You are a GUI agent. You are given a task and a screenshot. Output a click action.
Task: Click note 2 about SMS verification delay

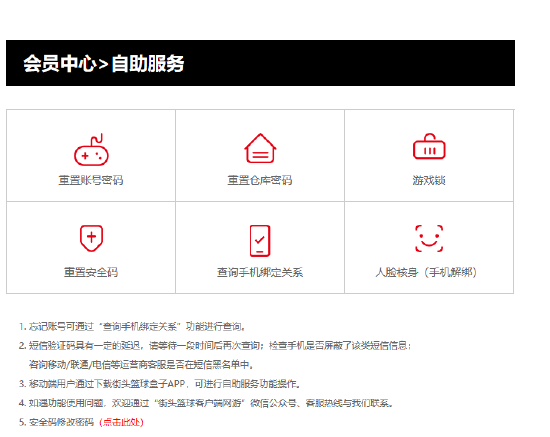pos(215,355)
